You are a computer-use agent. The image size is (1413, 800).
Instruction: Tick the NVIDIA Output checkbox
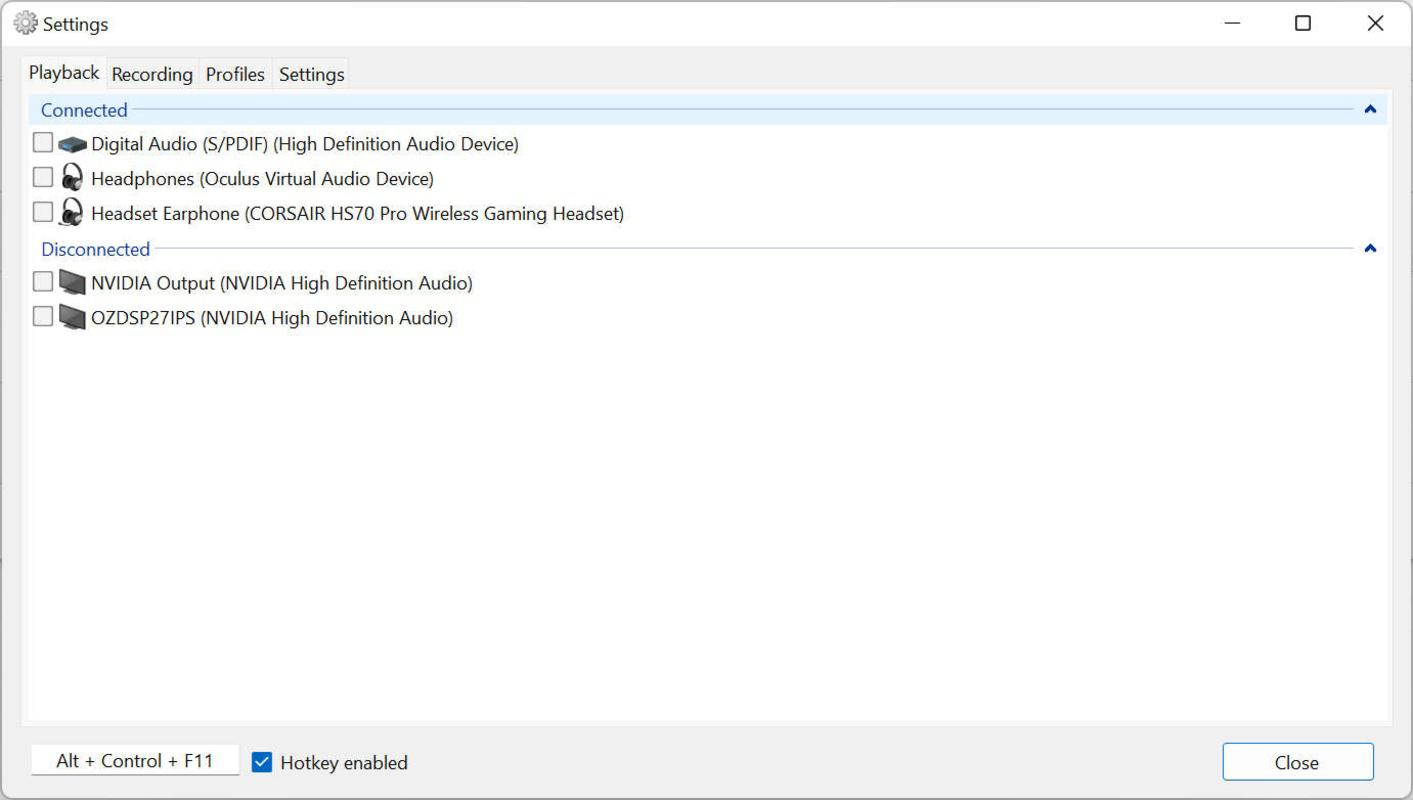[42, 282]
